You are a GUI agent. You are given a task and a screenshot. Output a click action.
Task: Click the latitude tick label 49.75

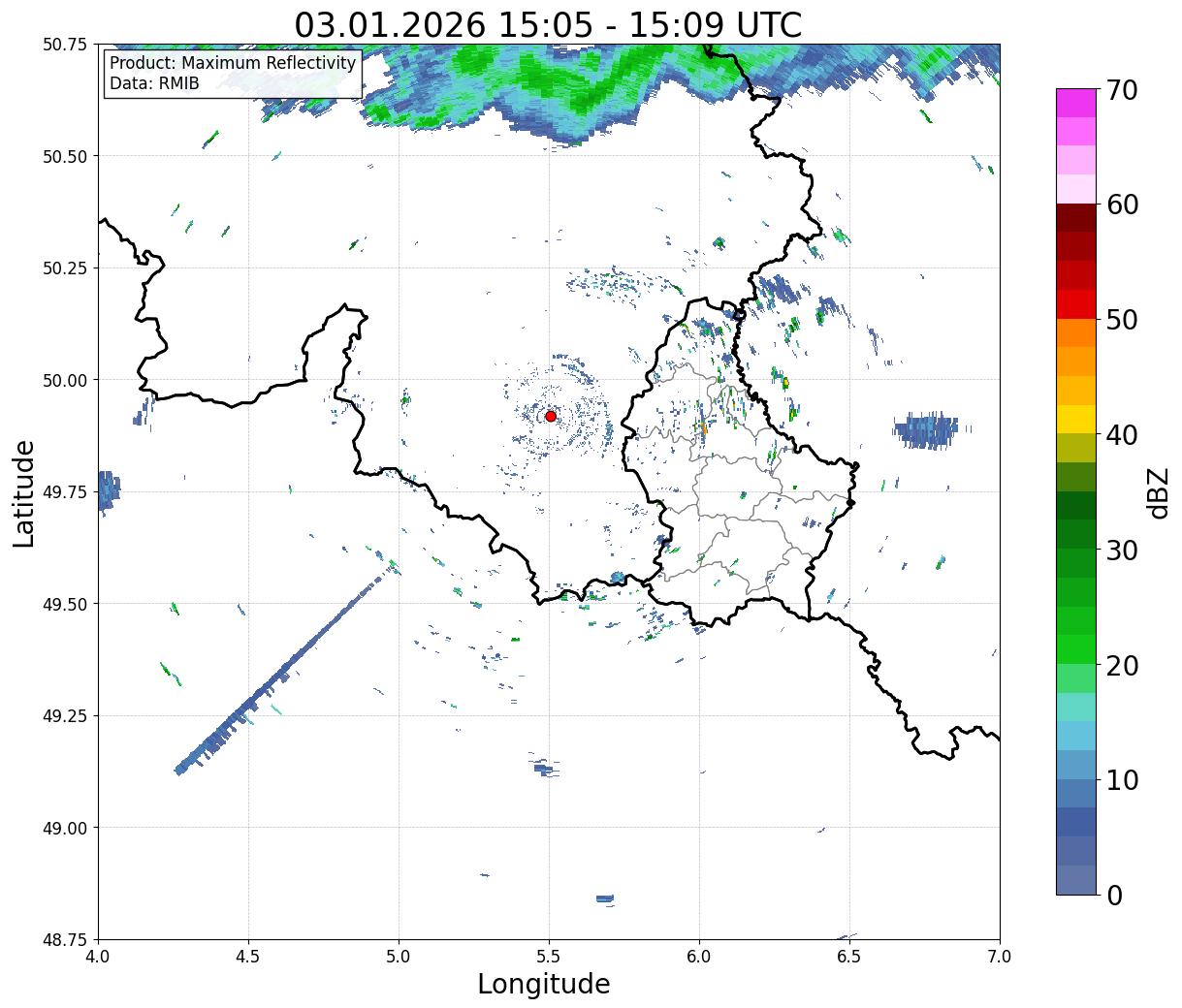65,491
